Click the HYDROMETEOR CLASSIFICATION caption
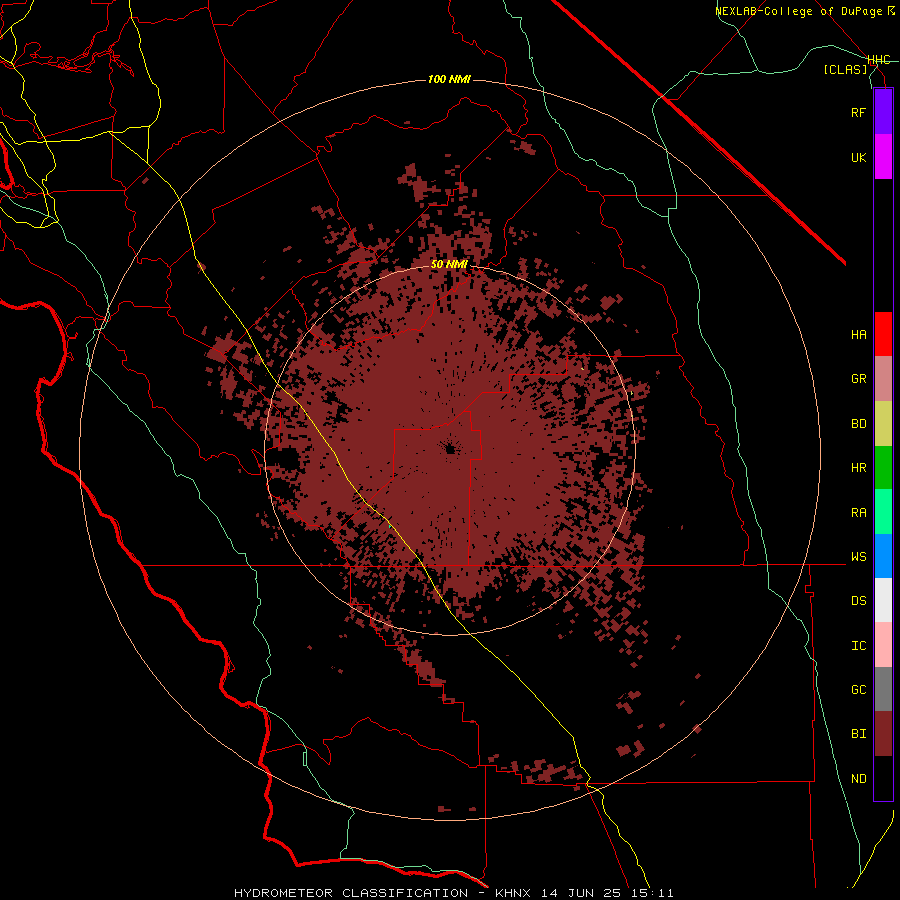 [351, 893]
